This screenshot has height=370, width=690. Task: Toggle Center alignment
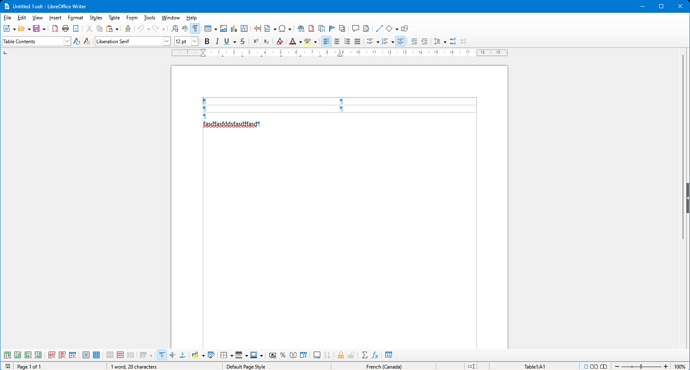click(337, 41)
